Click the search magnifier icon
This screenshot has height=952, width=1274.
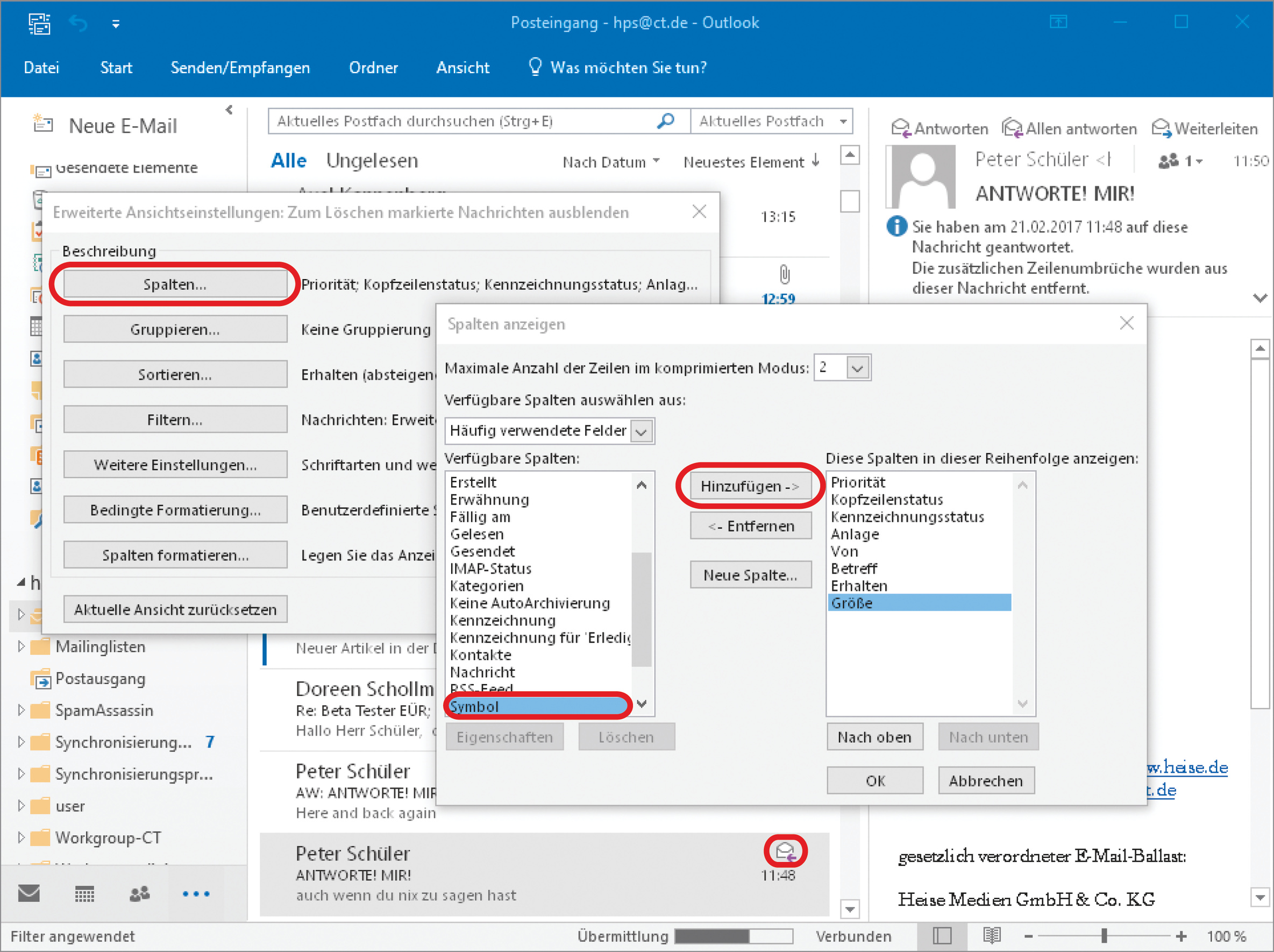coord(665,121)
